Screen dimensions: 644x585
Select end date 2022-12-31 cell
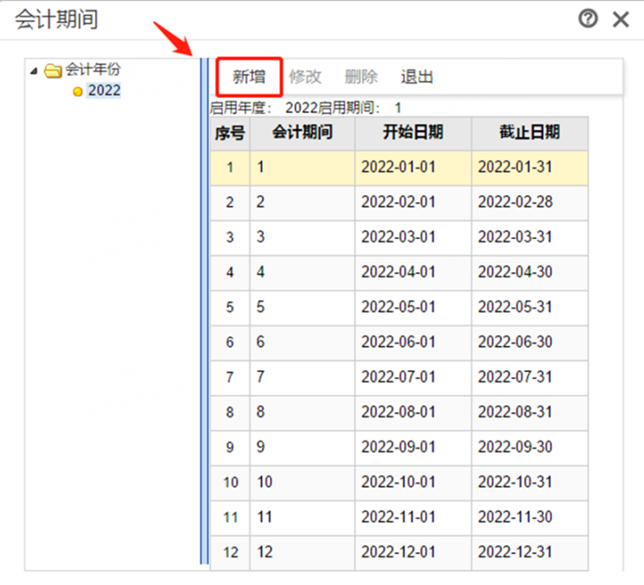click(x=530, y=553)
